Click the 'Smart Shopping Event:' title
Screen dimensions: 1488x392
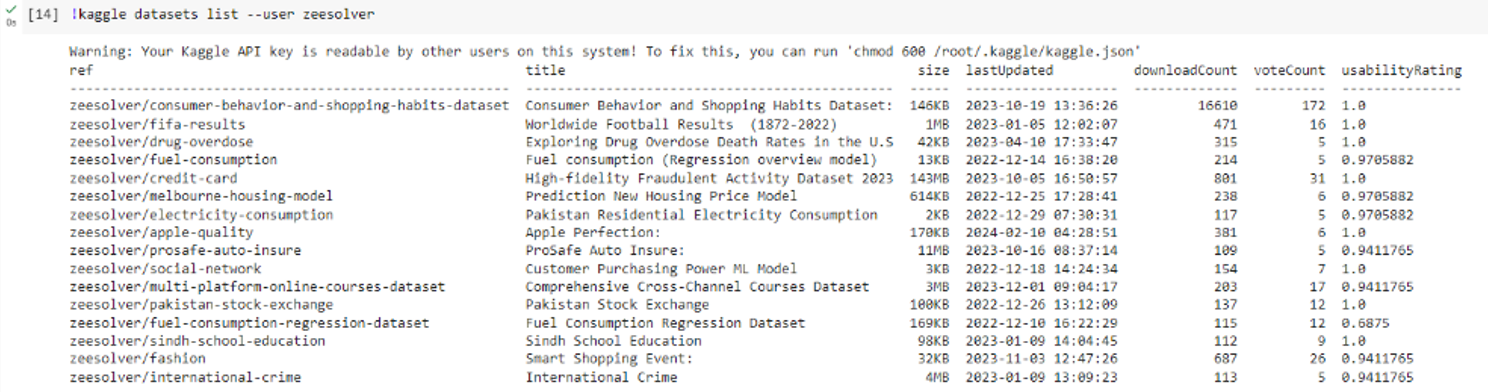[x=609, y=359]
